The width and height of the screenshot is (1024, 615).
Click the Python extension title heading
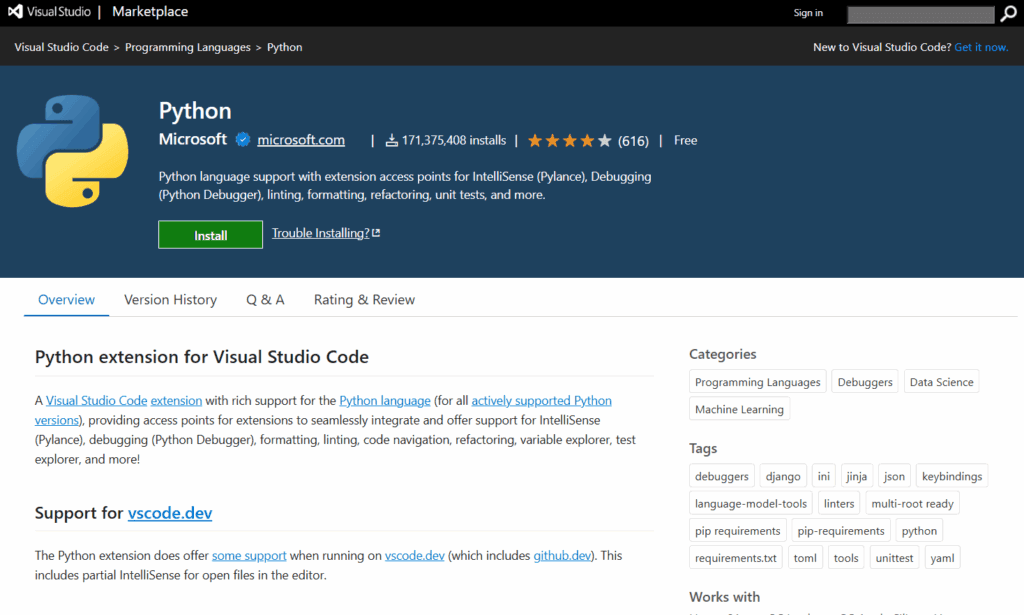click(195, 110)
